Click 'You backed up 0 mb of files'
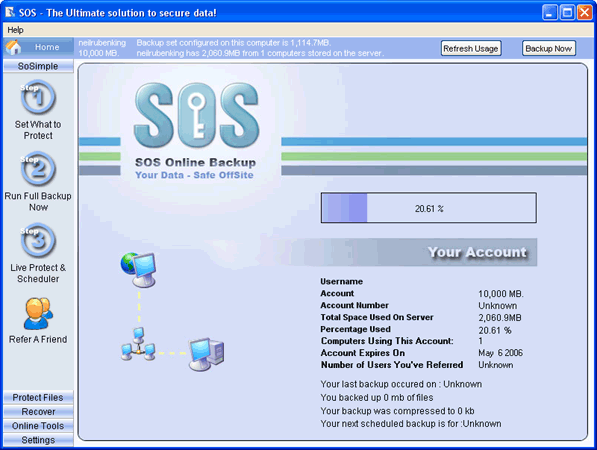 click(x=377, y=397)
